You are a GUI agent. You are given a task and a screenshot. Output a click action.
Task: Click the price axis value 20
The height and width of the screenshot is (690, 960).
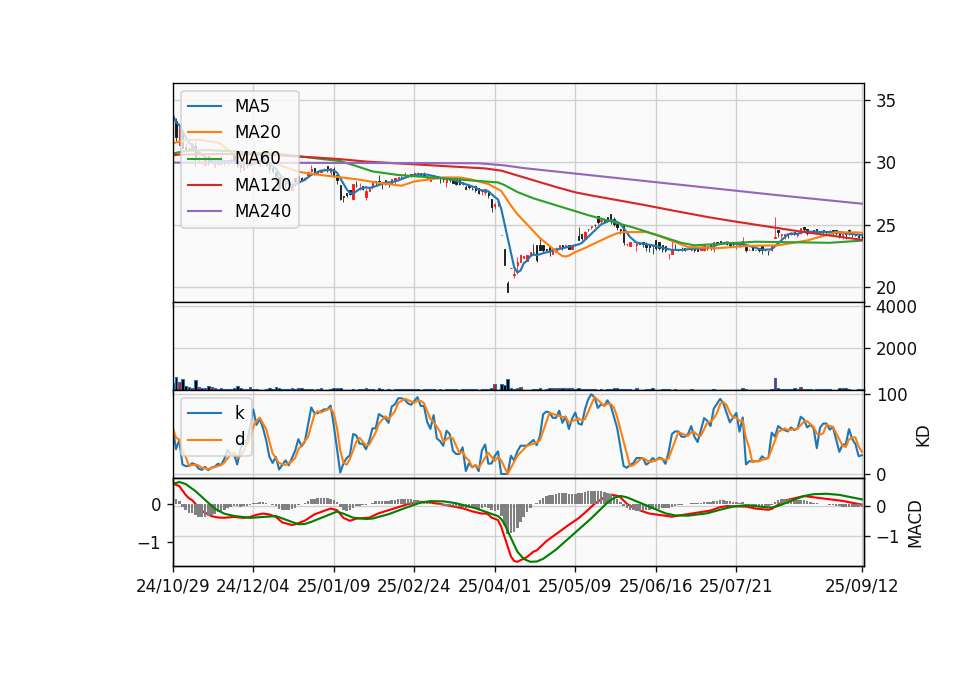pos(886,288)
